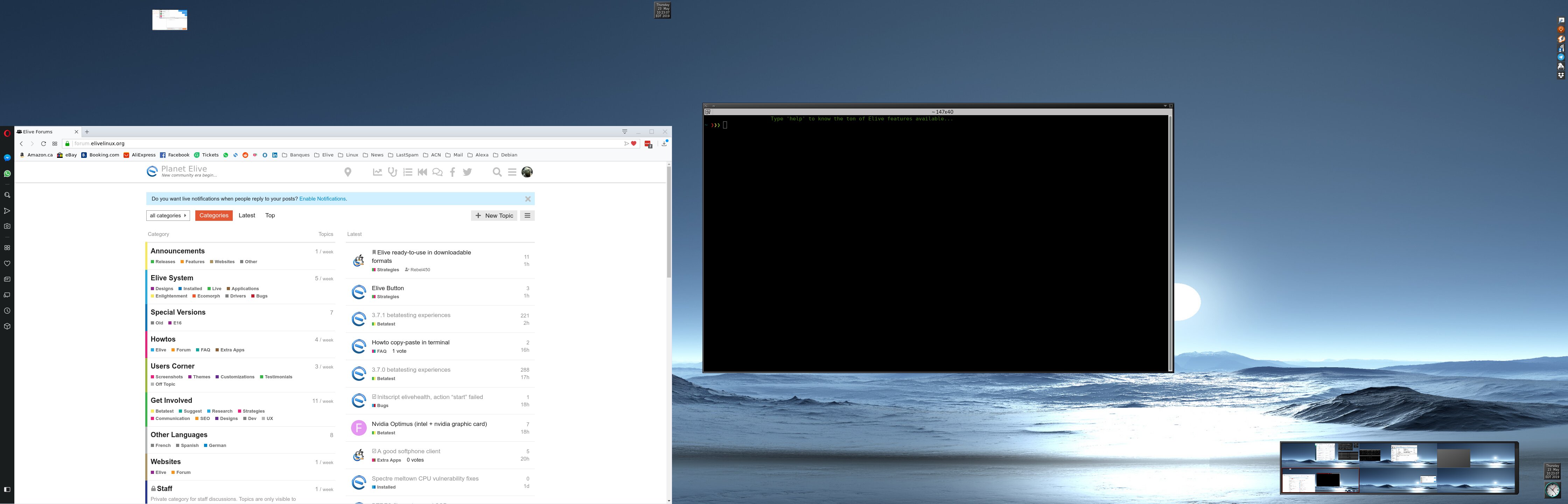Select the Categories tab
The image size is (1568, 504).
(213, 216)
